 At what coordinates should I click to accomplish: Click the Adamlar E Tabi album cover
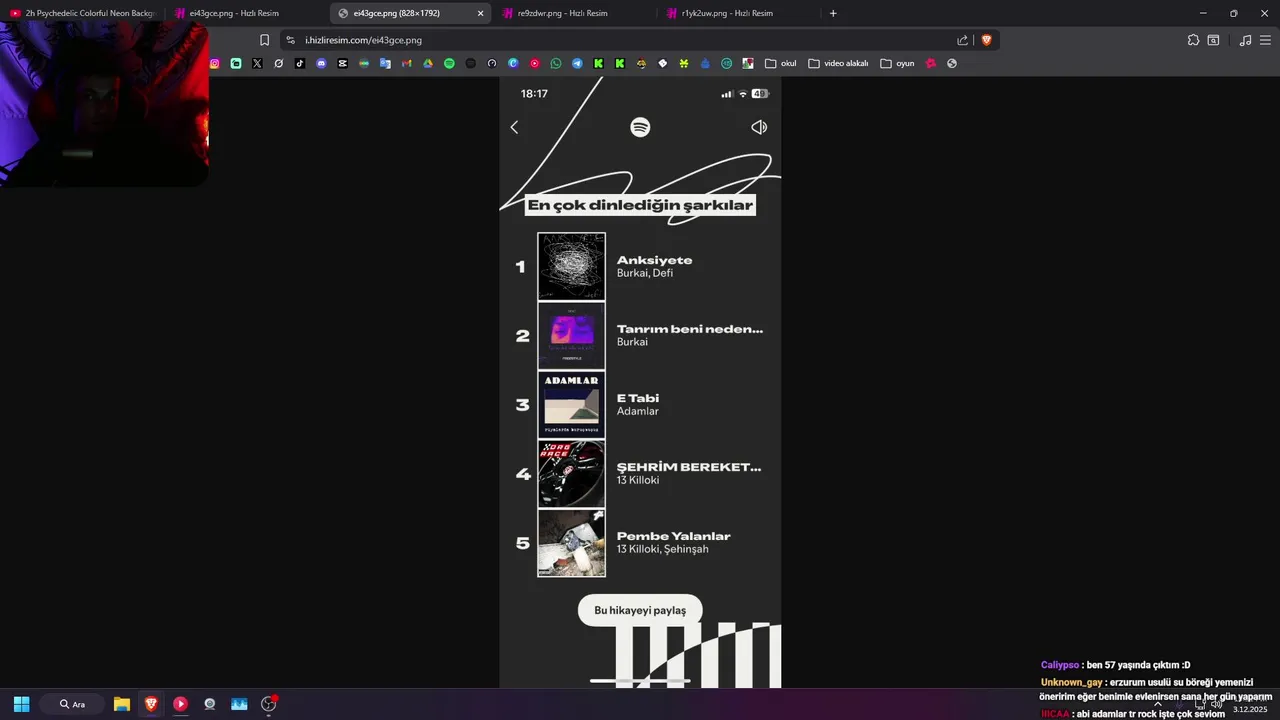571,404
